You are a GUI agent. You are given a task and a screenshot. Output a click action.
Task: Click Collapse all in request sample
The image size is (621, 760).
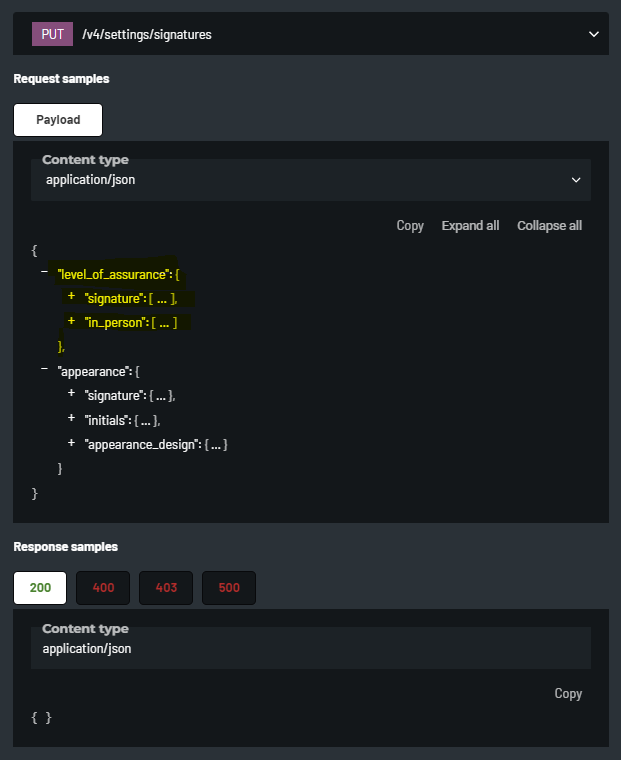[549, 226]
